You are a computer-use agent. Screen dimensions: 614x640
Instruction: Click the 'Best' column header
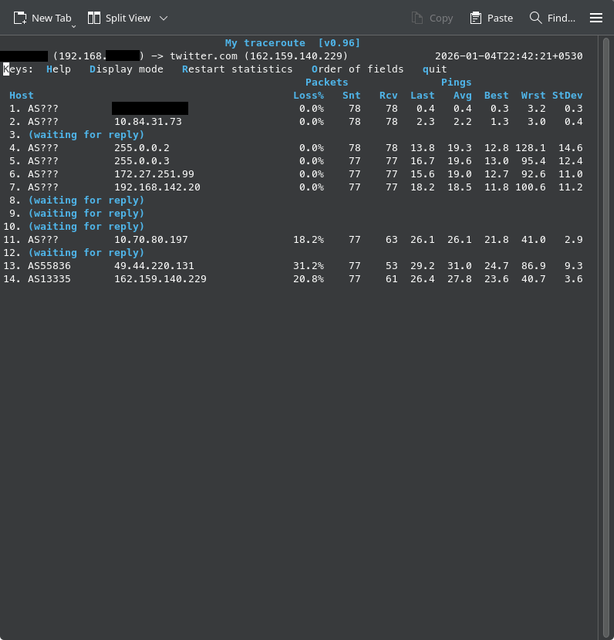496,96
